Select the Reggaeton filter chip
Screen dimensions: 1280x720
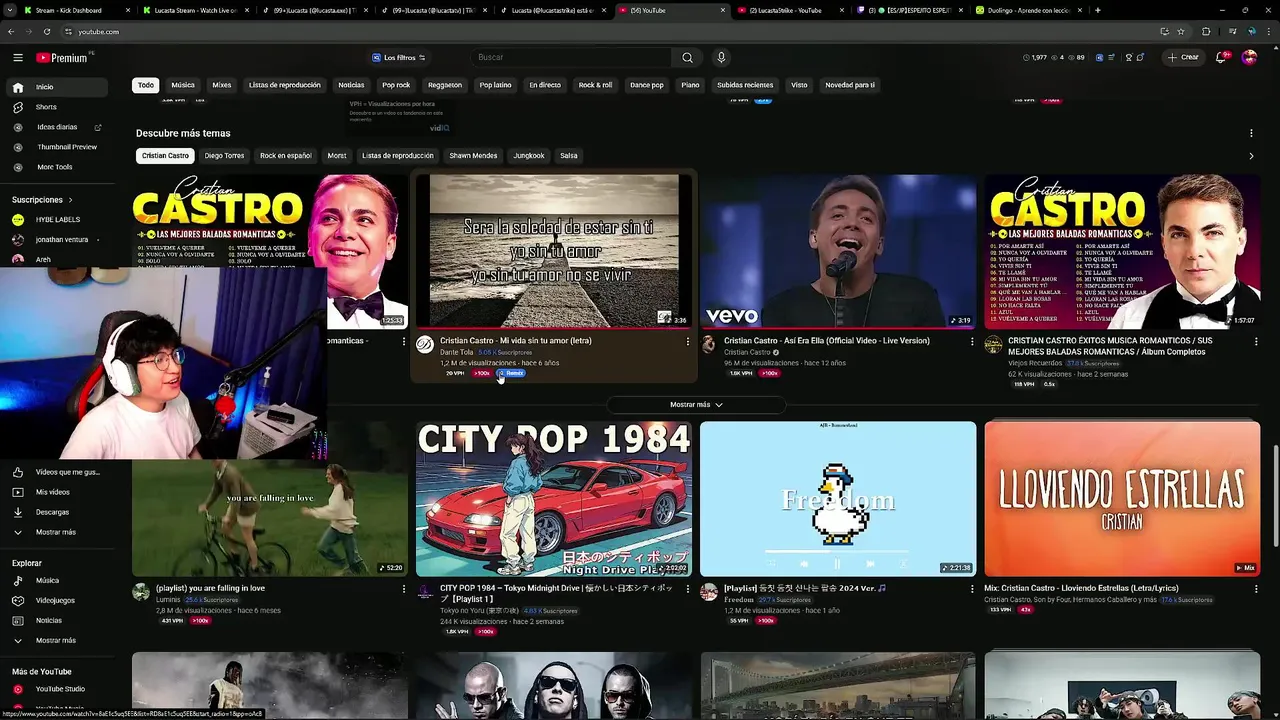click(x=445, y=85)
